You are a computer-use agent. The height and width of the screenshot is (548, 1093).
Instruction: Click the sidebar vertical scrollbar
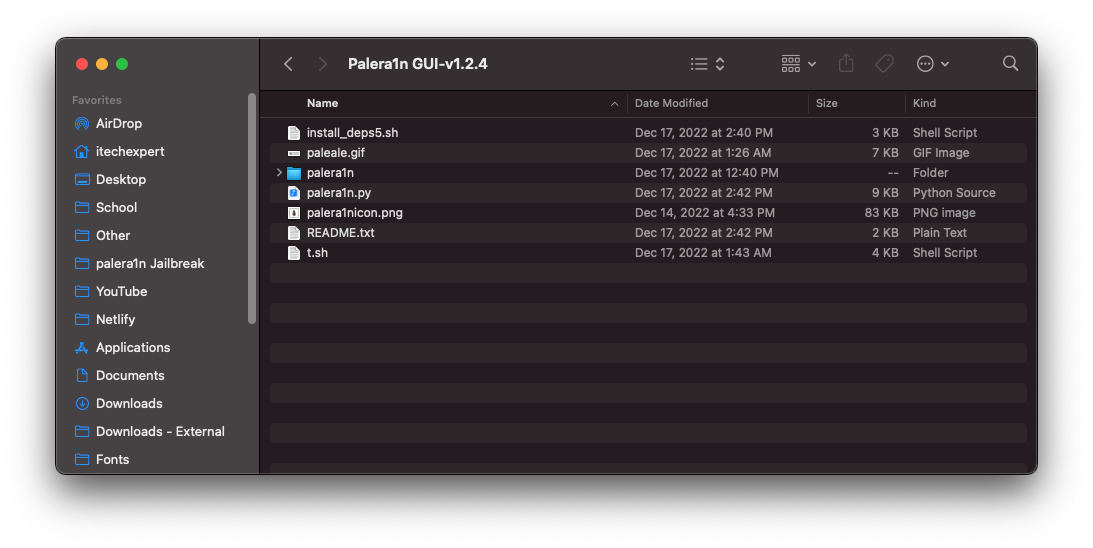pyautogui.click(x=252, y=208)
